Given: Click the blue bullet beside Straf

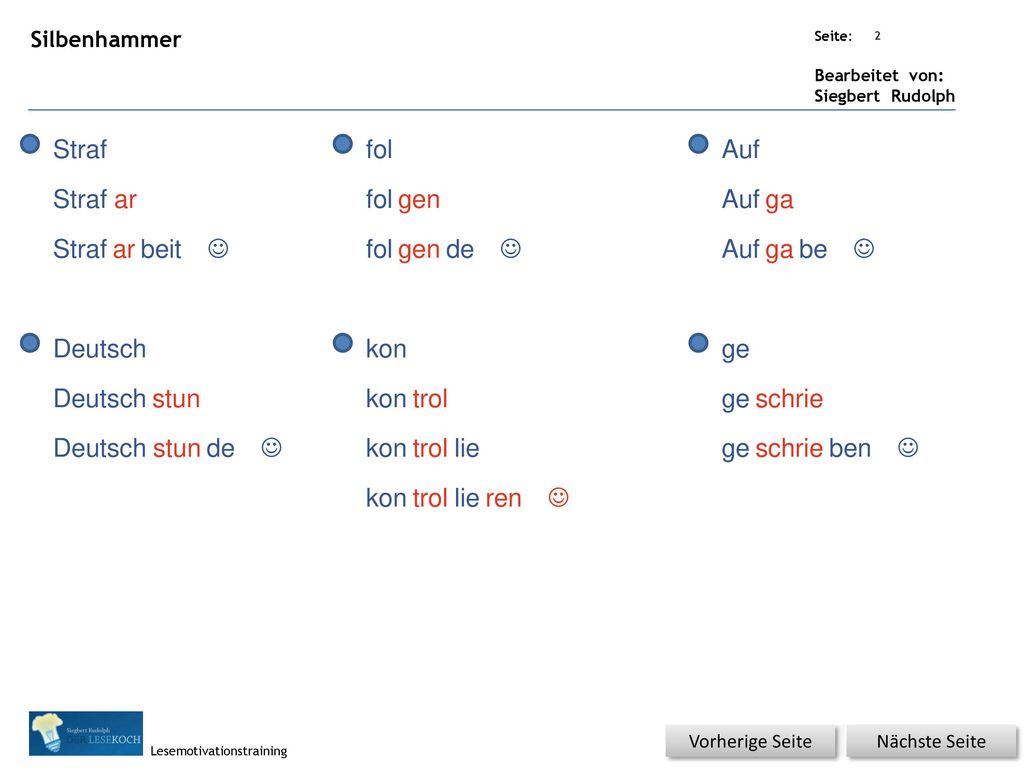Looking at the screenshot, I should 30,144.
